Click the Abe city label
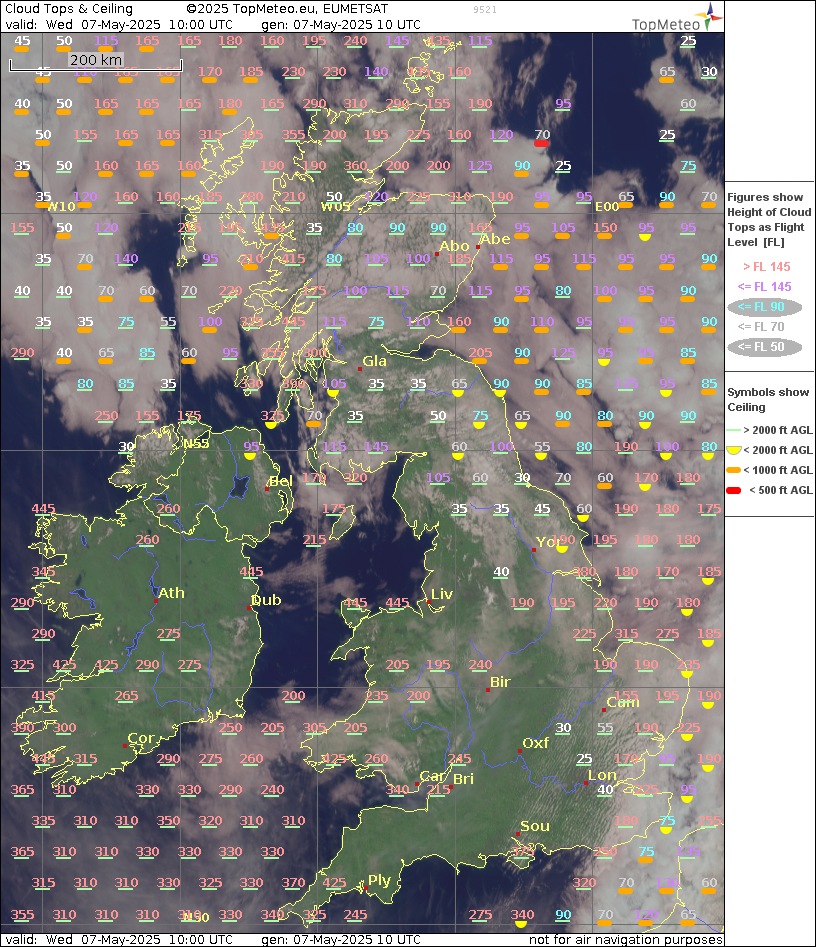 pos(495,239)
